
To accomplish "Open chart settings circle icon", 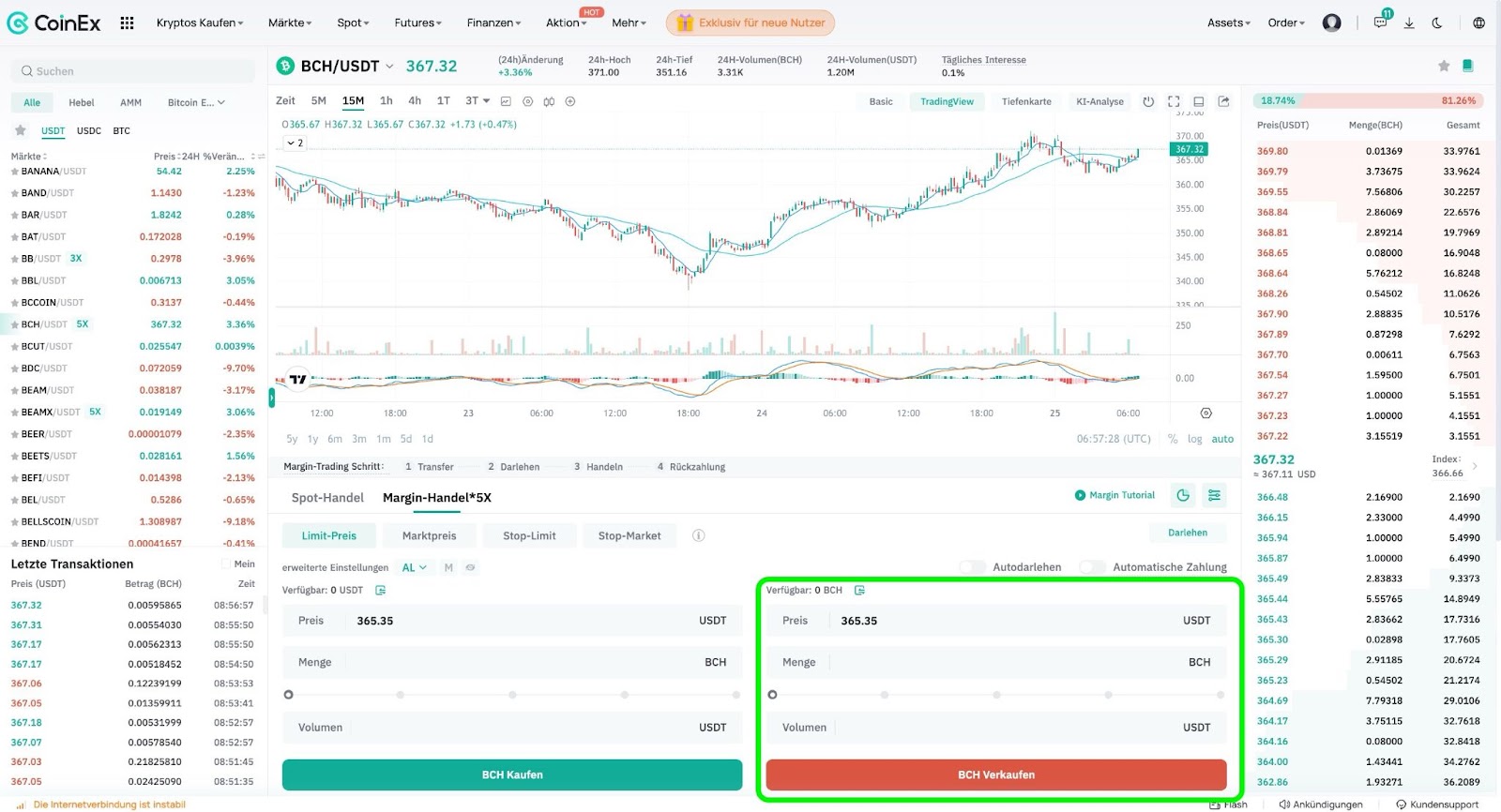I will click(x=527, y=101).
